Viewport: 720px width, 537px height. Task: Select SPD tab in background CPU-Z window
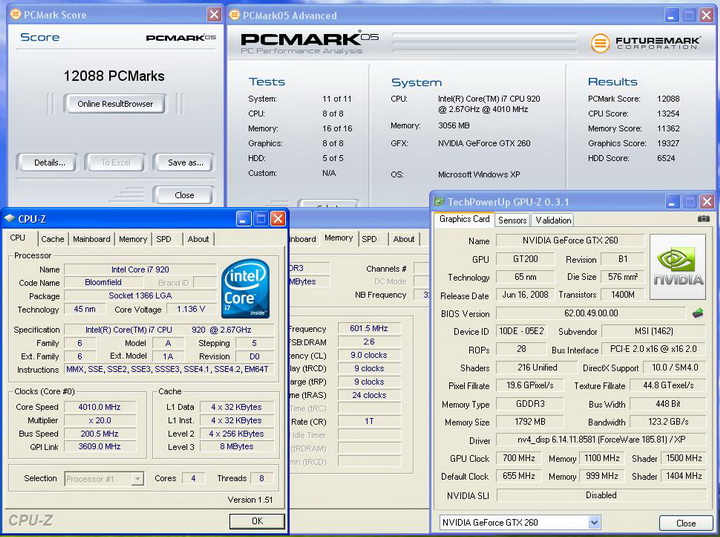click(x=369, y=239)
